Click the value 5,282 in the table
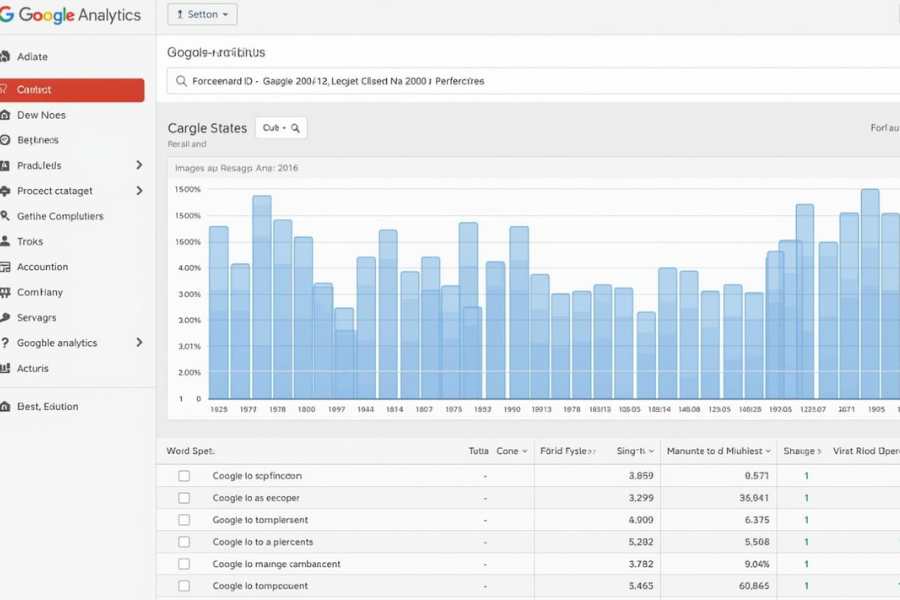Image resolution: width=900 pixels, height=600 pixels. (641, 541)
